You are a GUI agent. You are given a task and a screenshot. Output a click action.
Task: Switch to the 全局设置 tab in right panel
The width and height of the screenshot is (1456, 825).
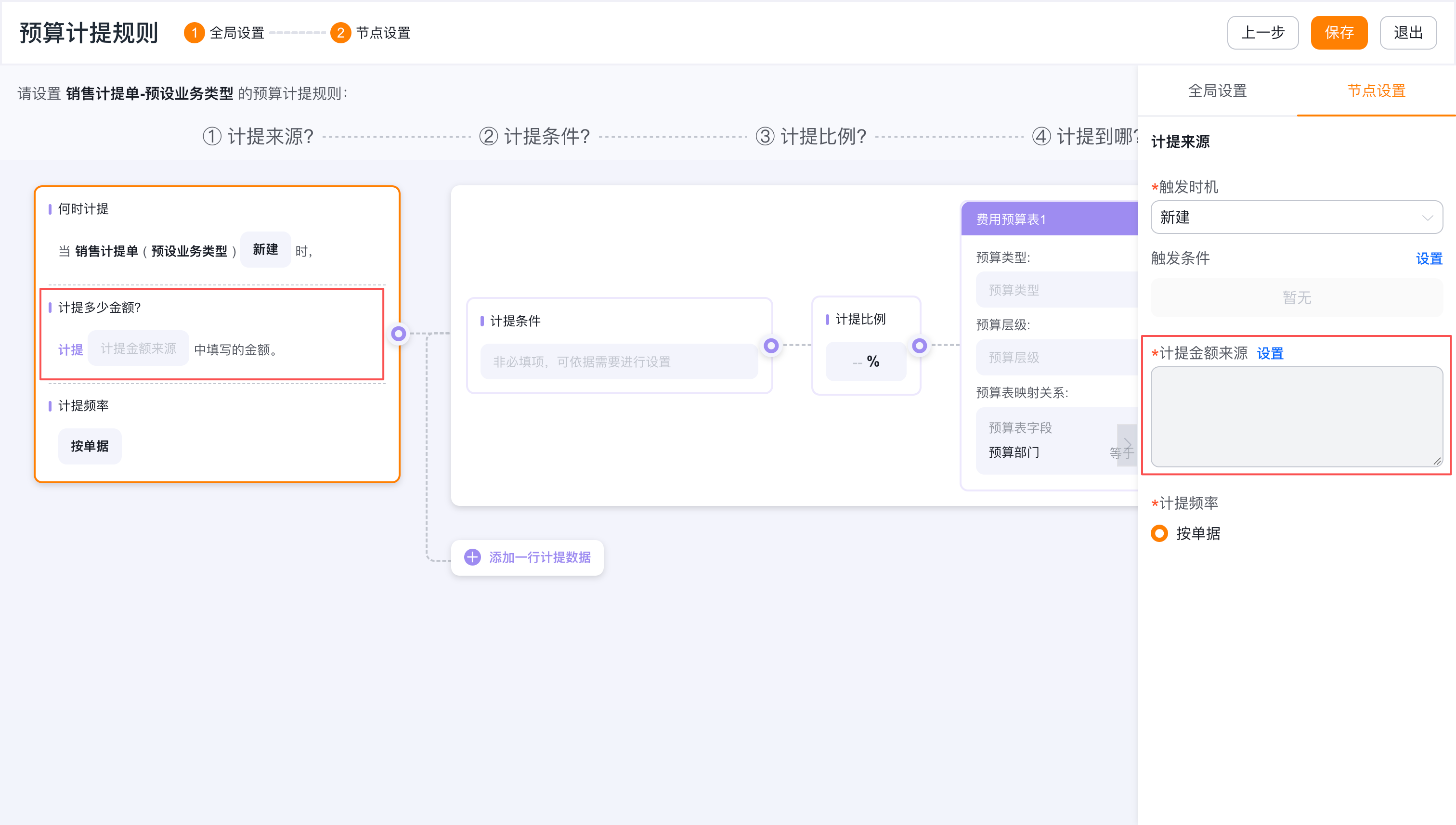[1217, 90]
